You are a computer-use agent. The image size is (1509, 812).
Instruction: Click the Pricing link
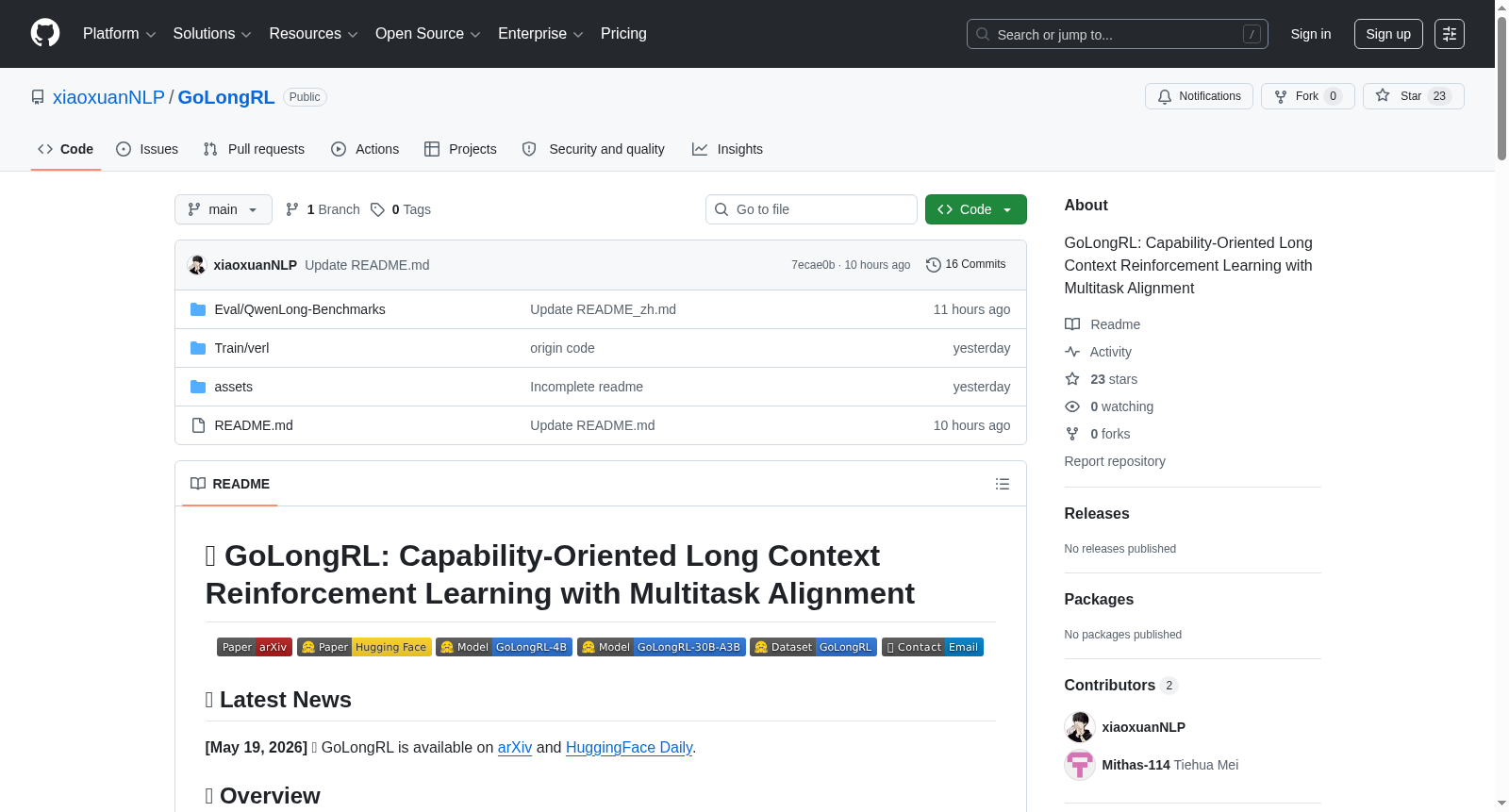point(623,34)
